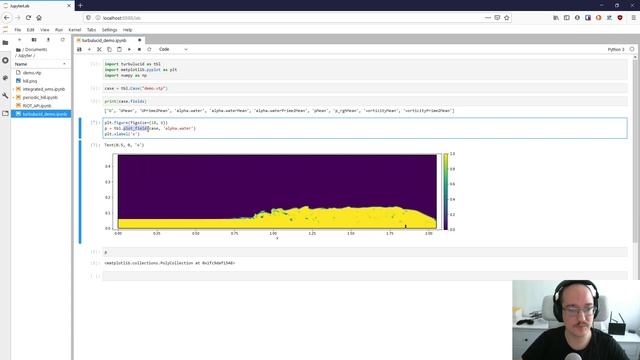Screen dimensions: 640x360
Task: Select periodic_hill.ipynb in the file list
Action: 41,97
